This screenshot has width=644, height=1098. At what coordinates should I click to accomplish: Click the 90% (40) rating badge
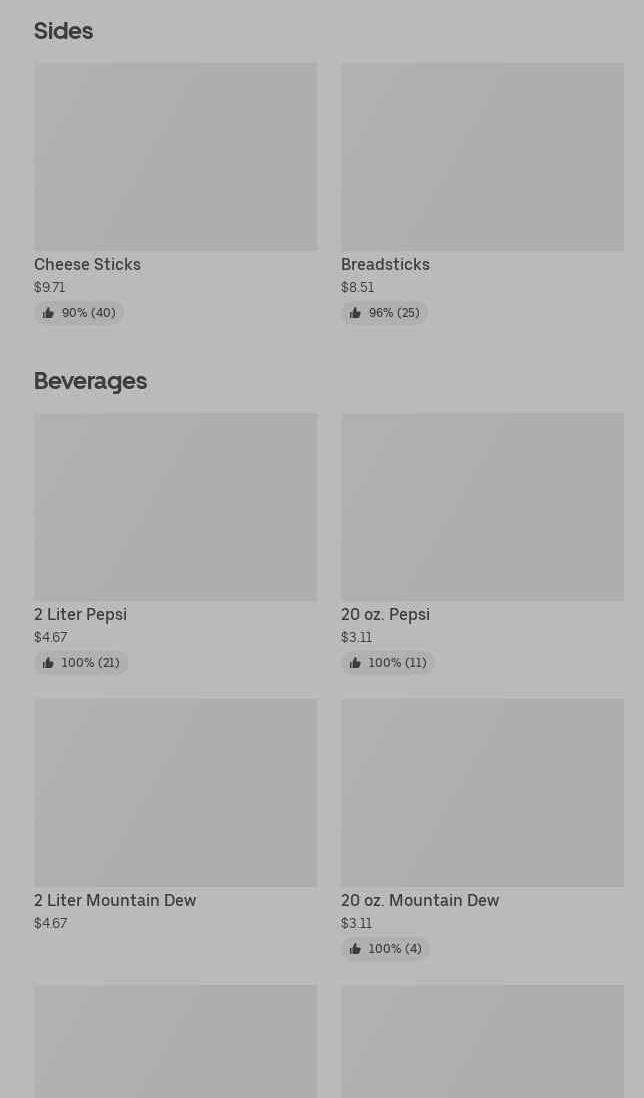point(80,313)
